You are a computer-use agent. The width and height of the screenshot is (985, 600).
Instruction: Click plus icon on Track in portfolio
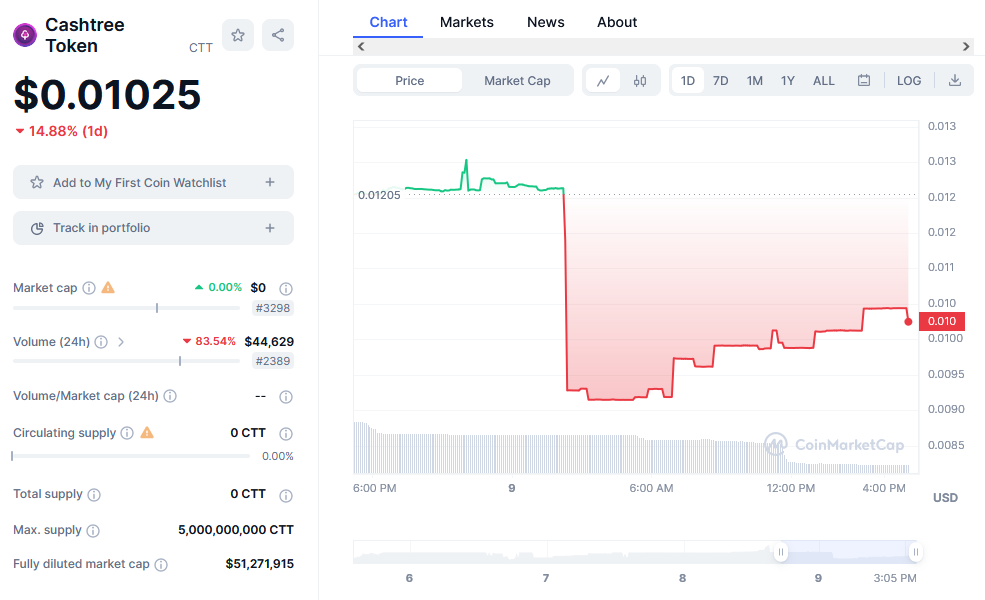click(270, 228)
